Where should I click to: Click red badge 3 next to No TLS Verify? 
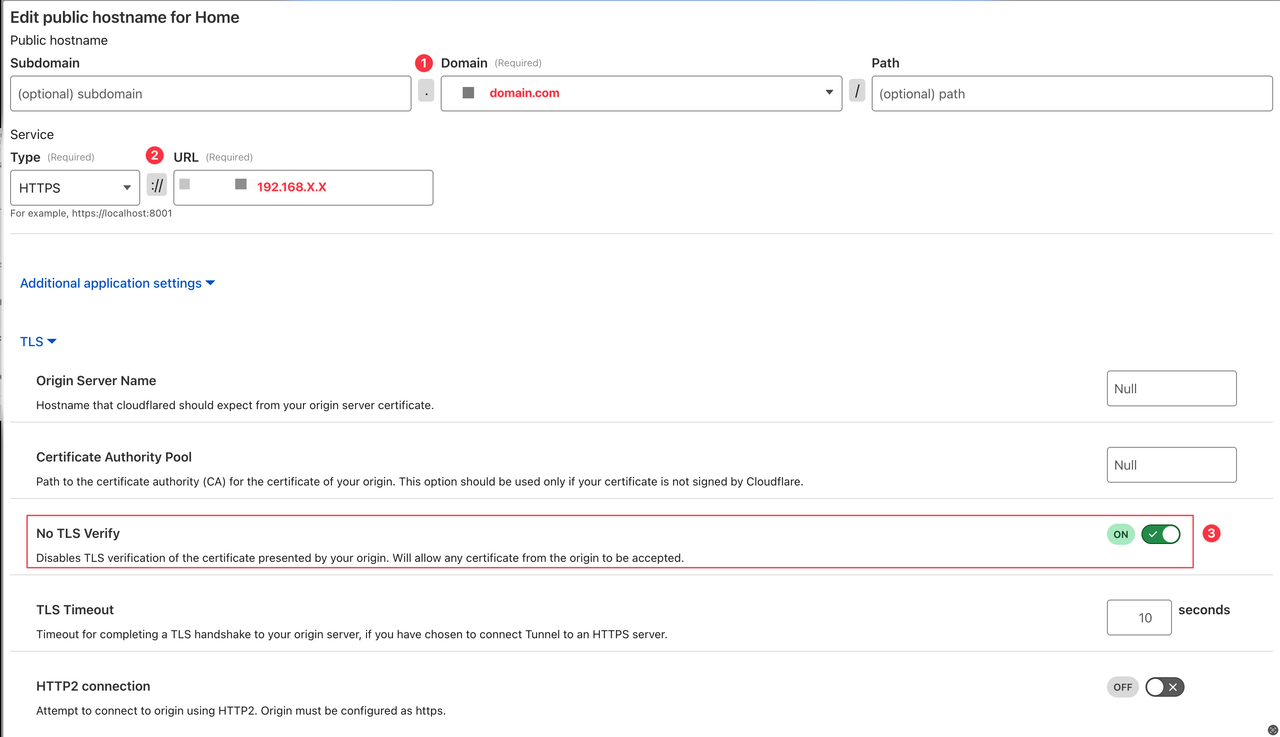tap(1211, 533)
